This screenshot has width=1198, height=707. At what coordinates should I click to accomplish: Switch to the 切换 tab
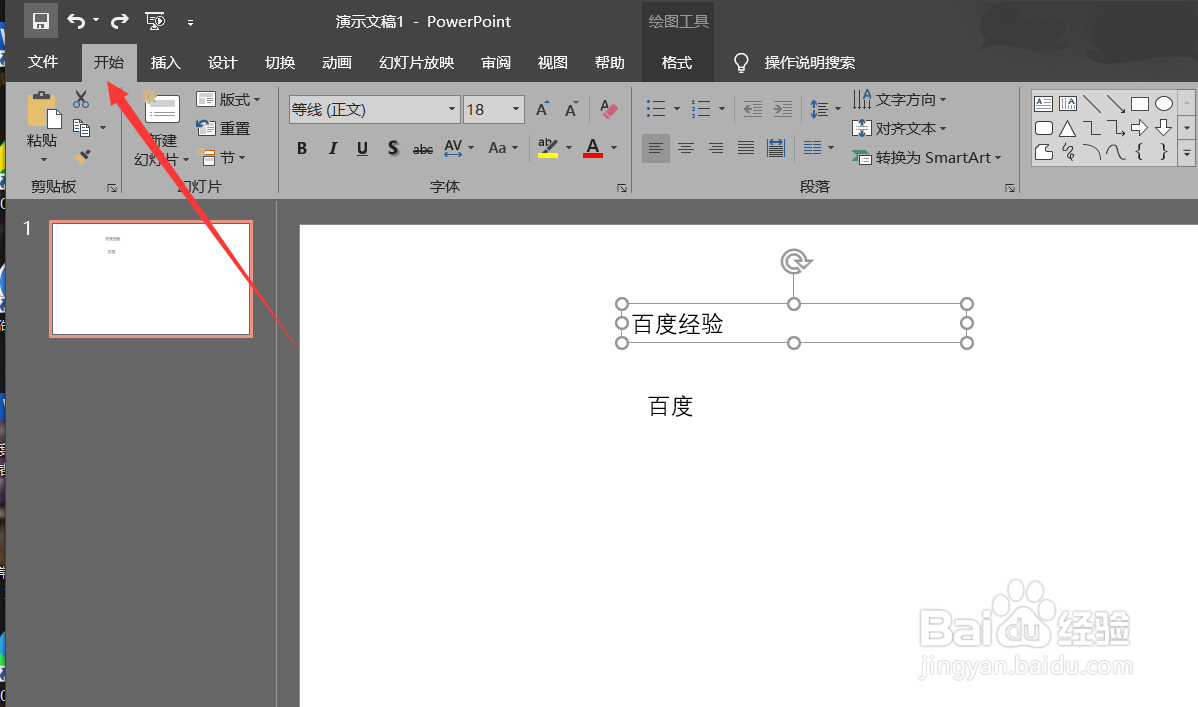(280, 63)
